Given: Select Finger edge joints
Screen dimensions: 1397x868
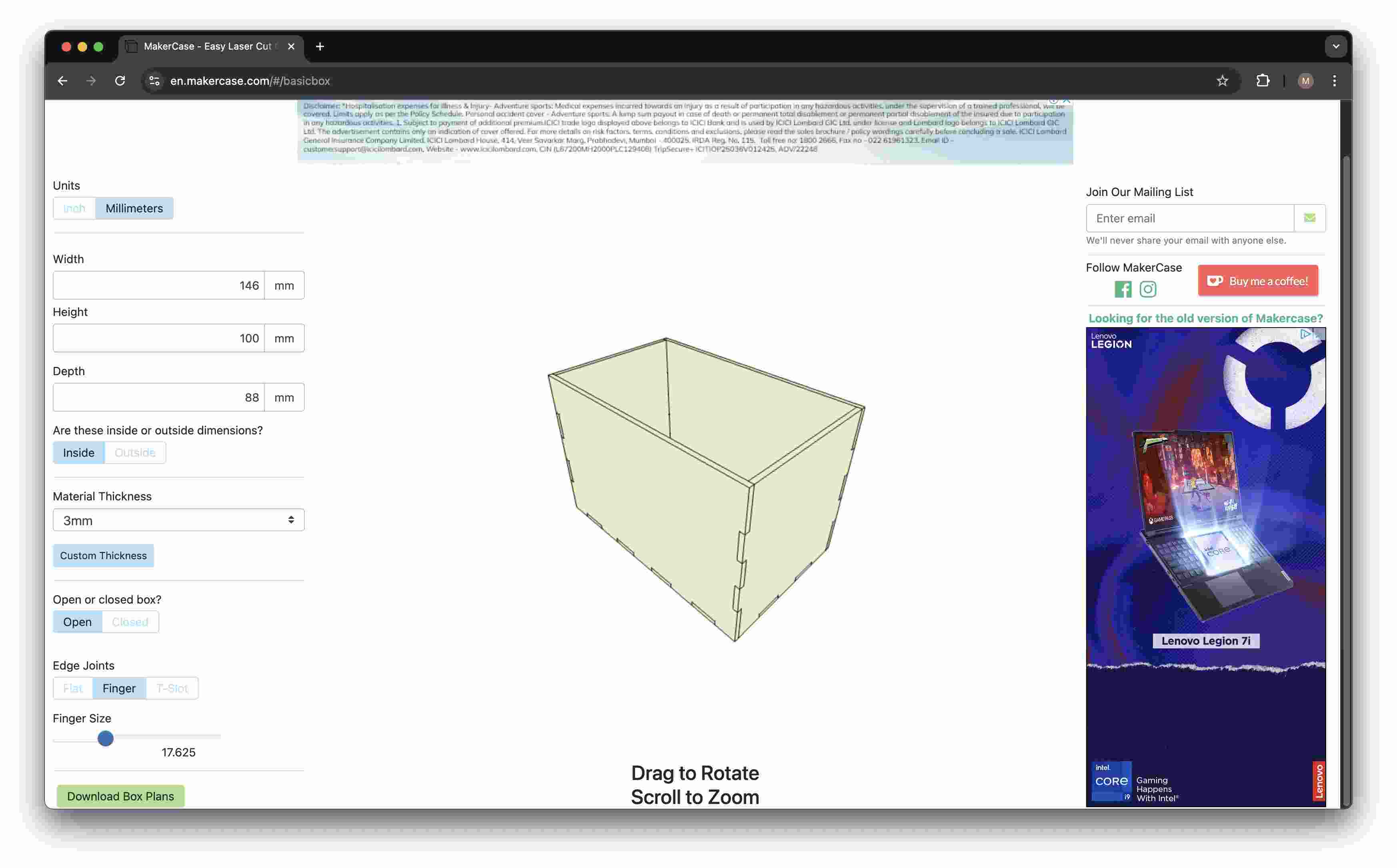Looking at the screenshot, I should point(119,688).
